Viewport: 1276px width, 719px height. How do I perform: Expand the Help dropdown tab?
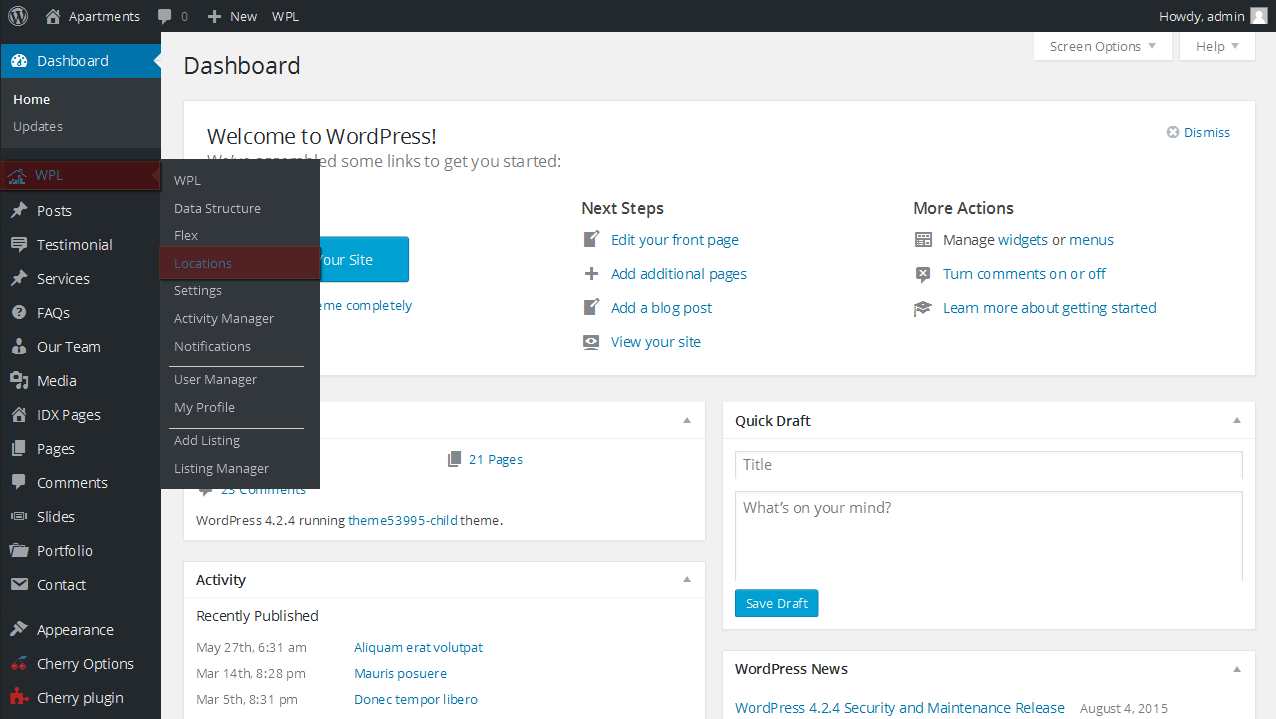[x=1217, y=46]
